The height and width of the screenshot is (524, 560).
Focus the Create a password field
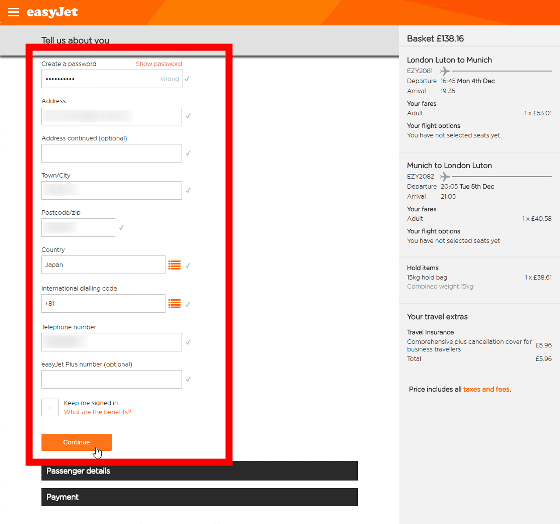pyautogui.click(x=112, y=79)
